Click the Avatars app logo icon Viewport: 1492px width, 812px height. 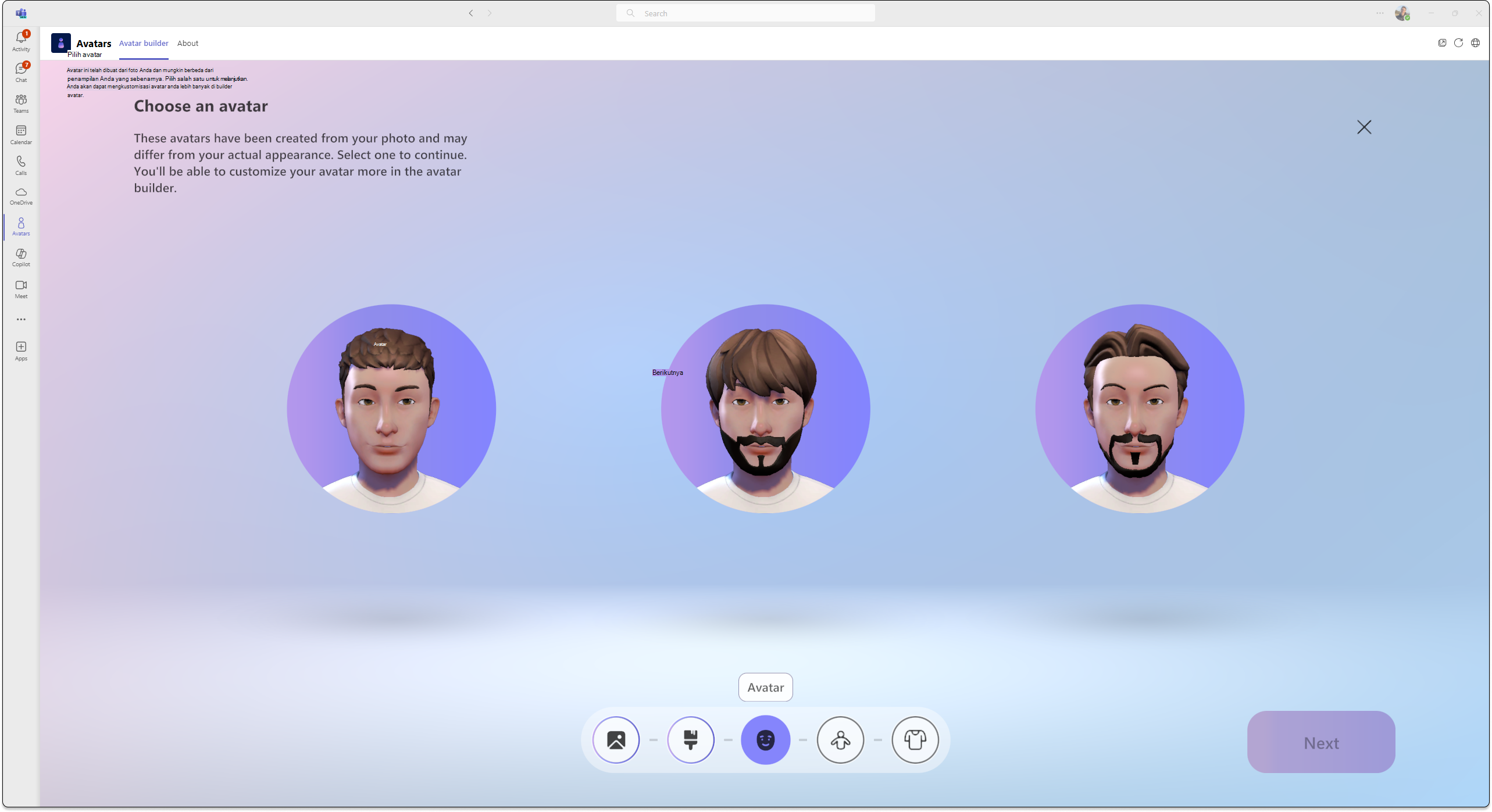[60, 43]
